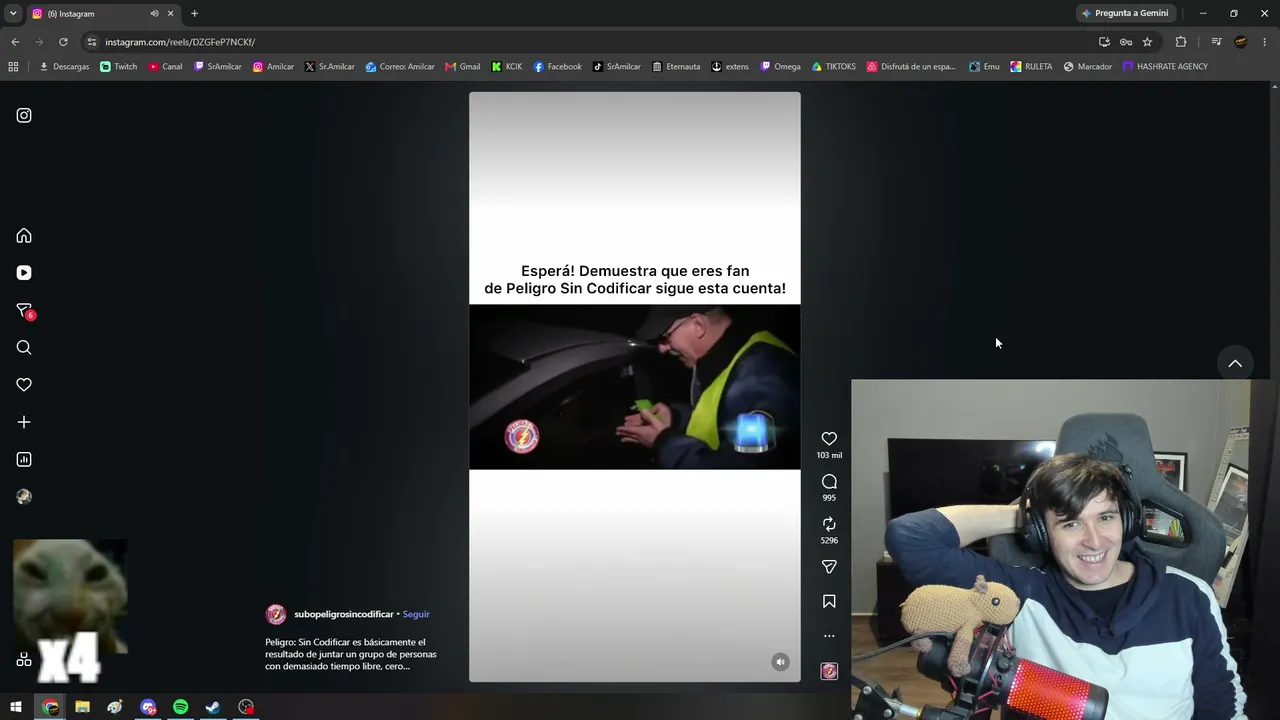
Task: Save the reel with bookmark icon
Action: coord(829,602)
